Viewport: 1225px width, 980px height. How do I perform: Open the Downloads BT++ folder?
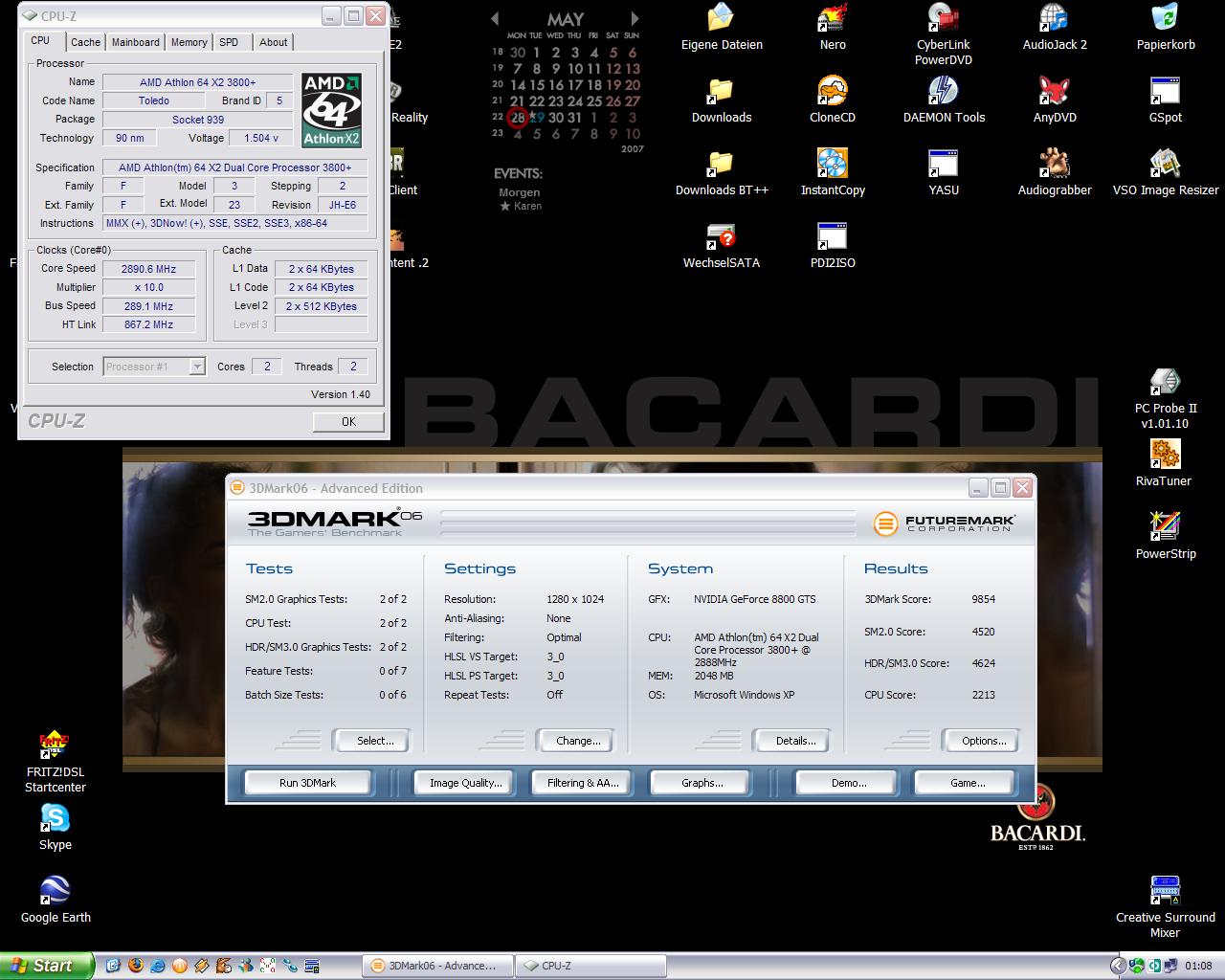click(722, 173)
